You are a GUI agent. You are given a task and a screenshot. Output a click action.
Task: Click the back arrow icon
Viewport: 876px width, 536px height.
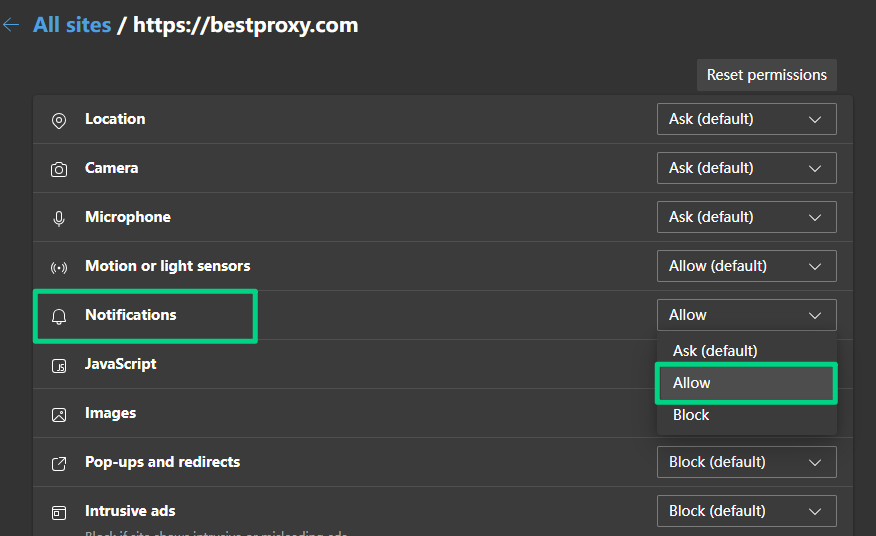tap(11, 25)
